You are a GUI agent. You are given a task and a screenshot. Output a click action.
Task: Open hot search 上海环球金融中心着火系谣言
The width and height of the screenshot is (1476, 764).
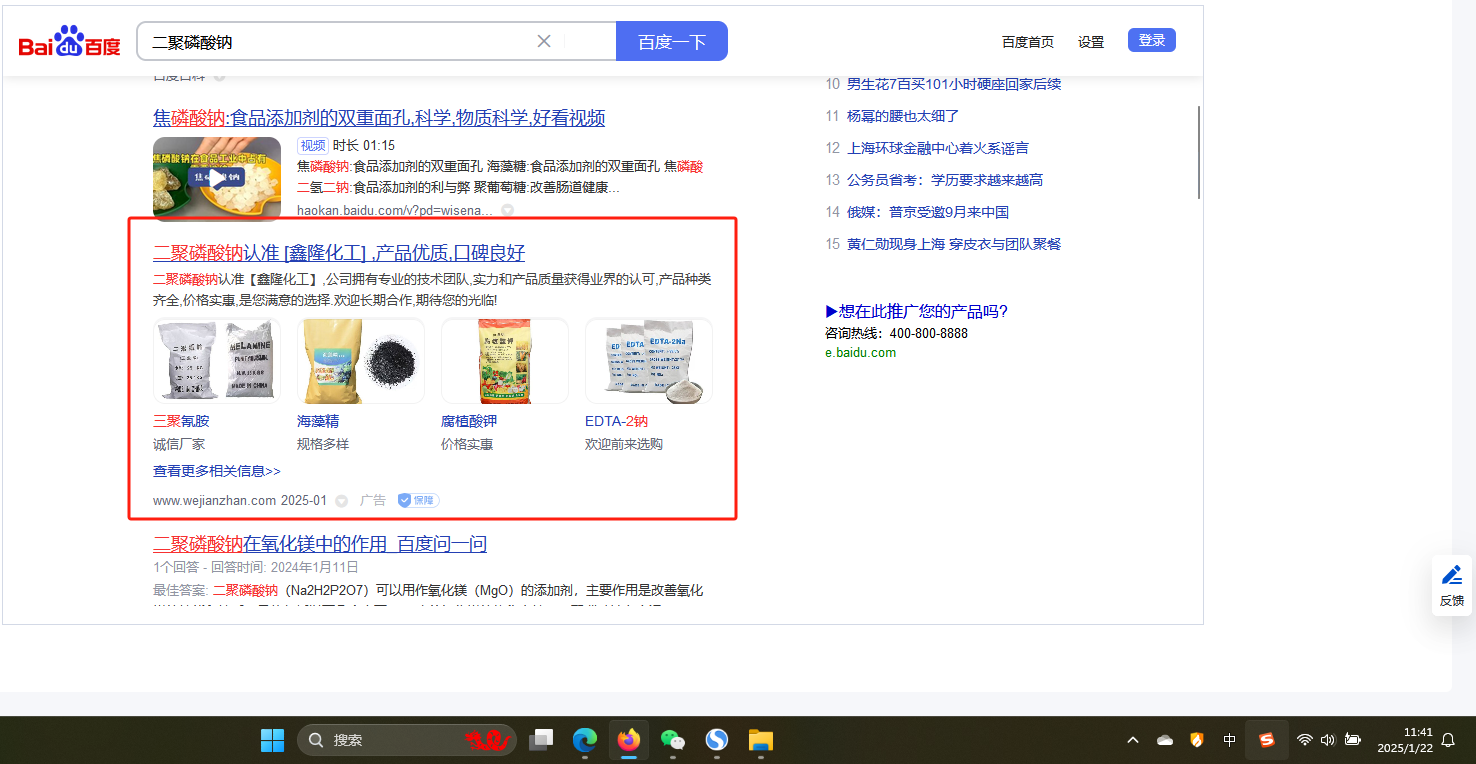[938, 148]
